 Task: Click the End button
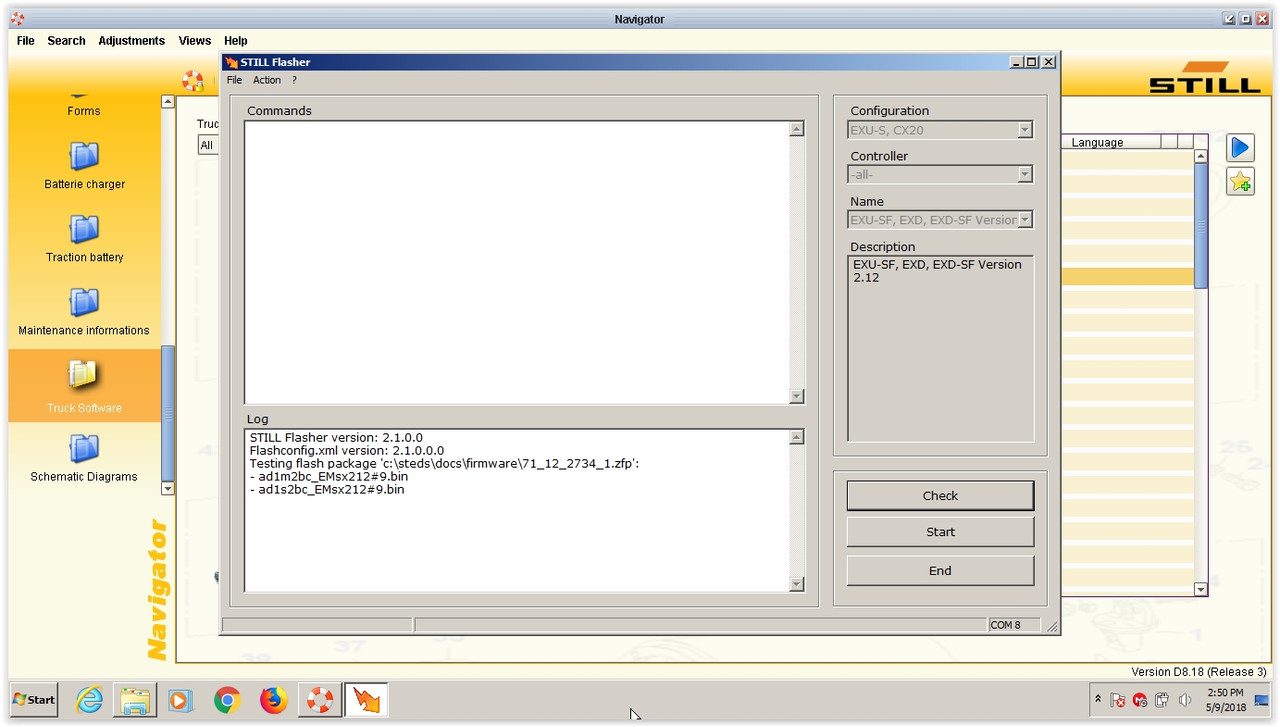pos(940,571)
